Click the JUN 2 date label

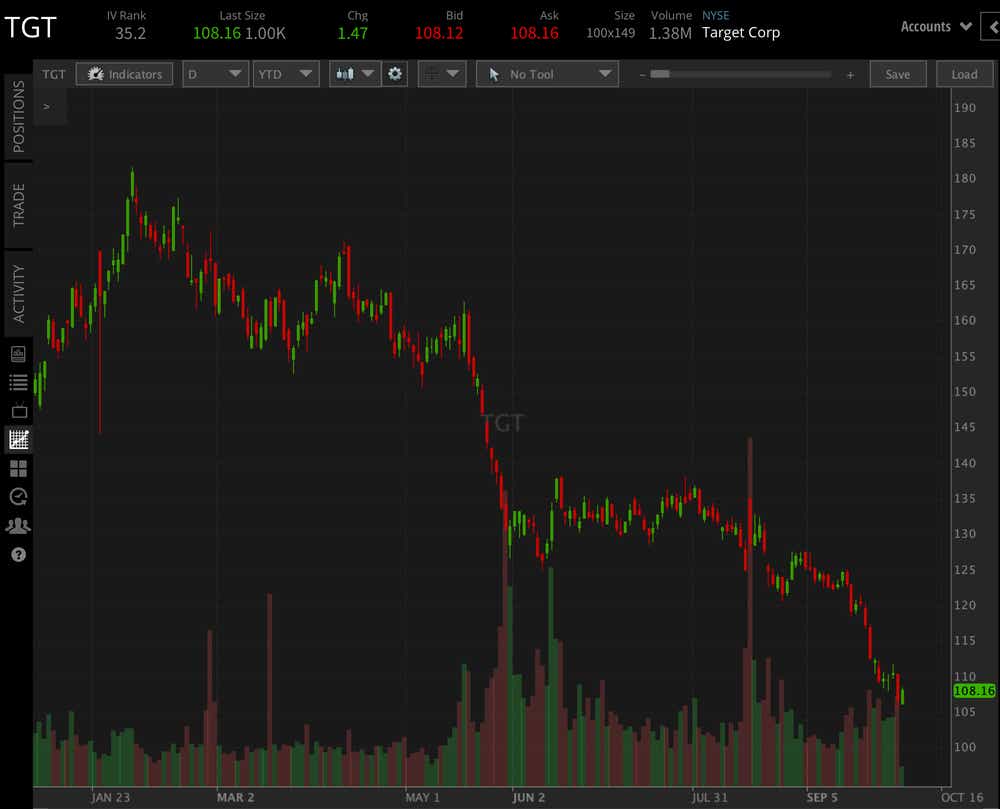(529, 798)
